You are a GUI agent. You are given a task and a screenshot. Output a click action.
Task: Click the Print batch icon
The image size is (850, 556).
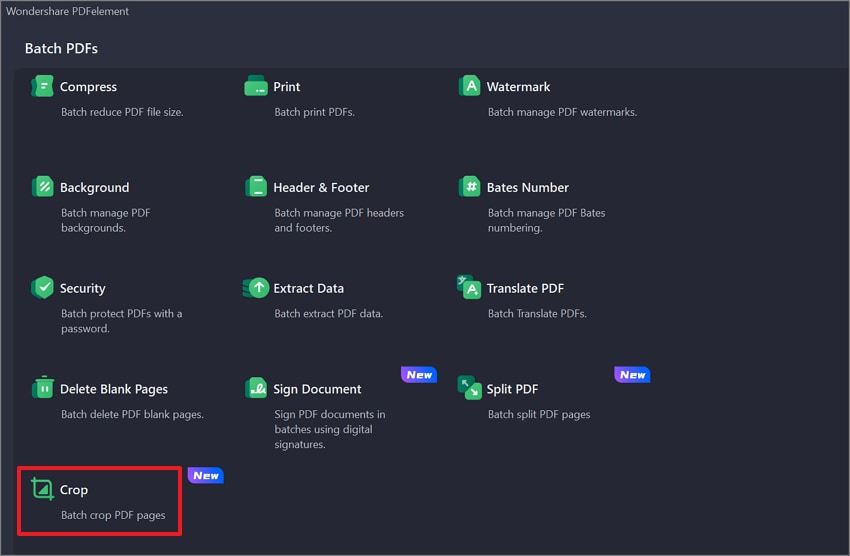(255, 86)
